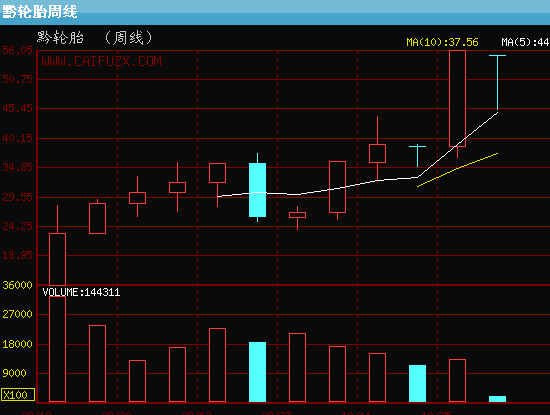
Task: Click the MA(10):37.56 indicator label
Action: [442, 42]
